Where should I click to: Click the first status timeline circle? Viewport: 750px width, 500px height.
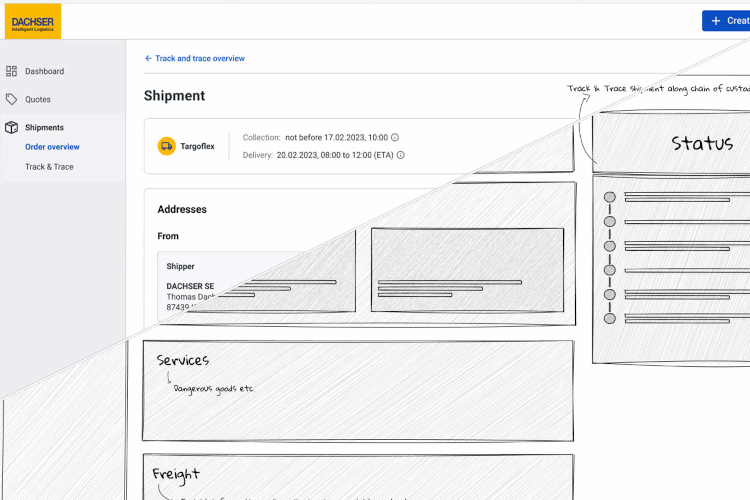(607, 197)
